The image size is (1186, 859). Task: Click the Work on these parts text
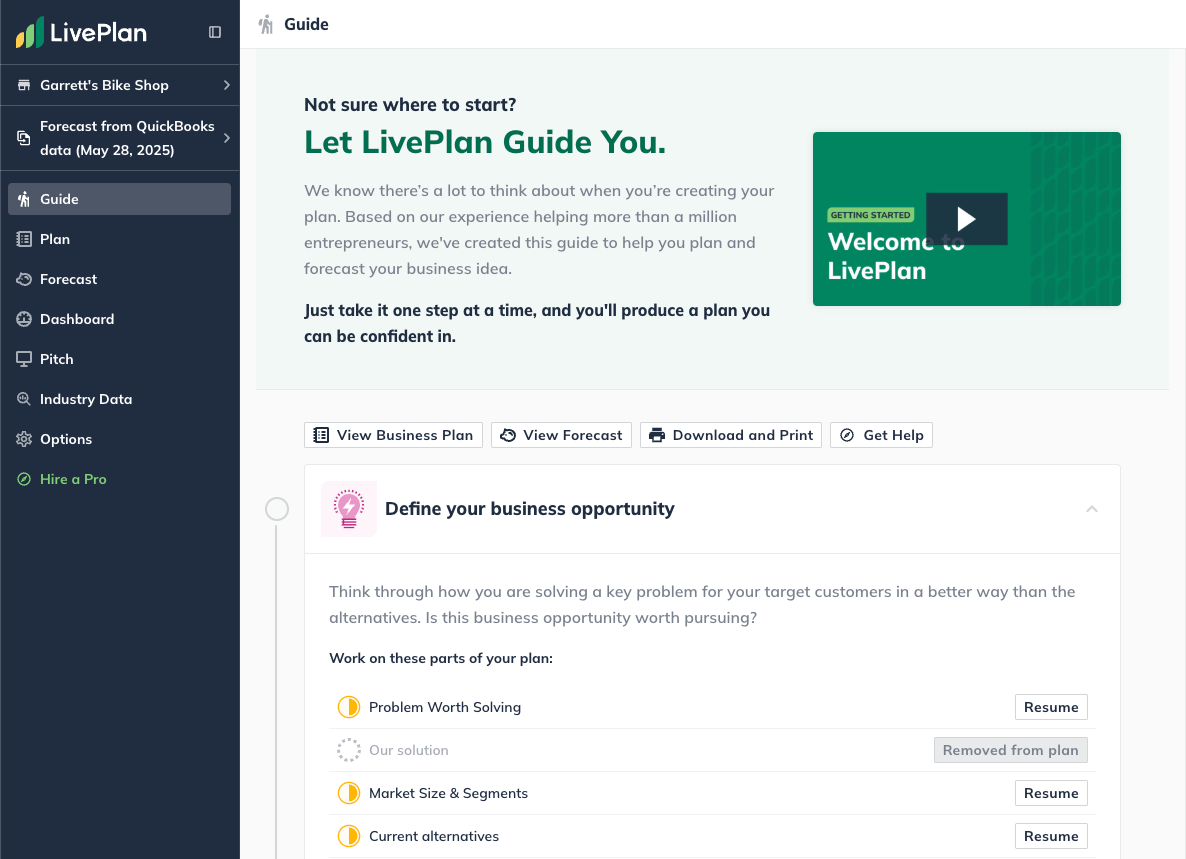pyautogui.click(x=441, y=658)
